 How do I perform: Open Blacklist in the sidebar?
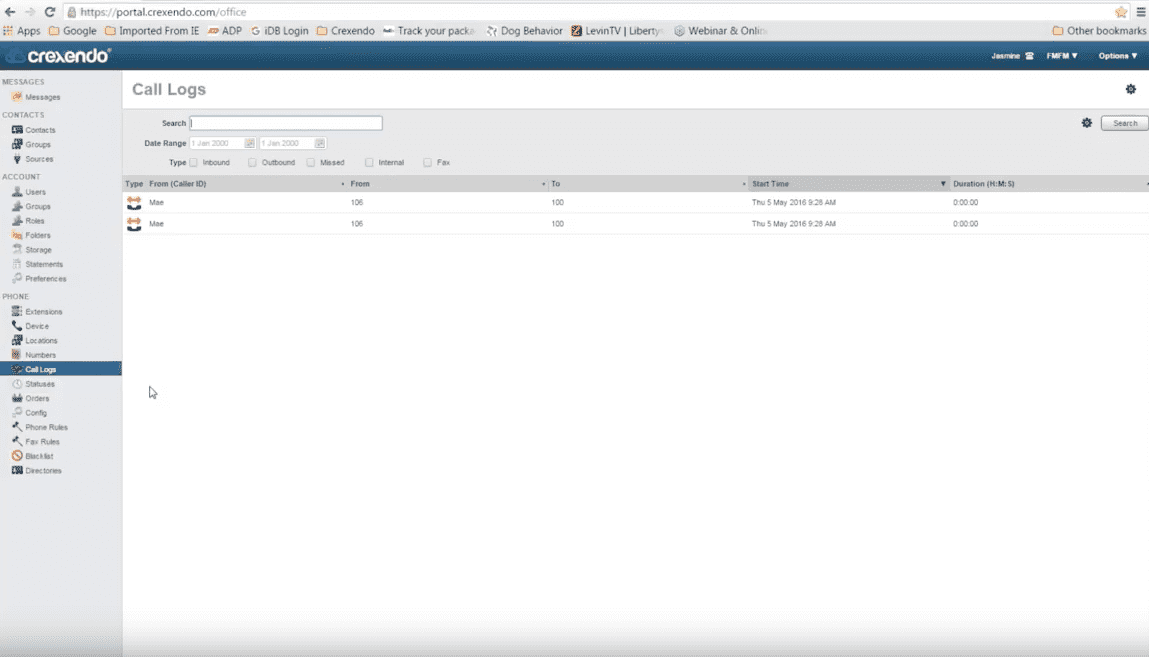tap(39, 456)
